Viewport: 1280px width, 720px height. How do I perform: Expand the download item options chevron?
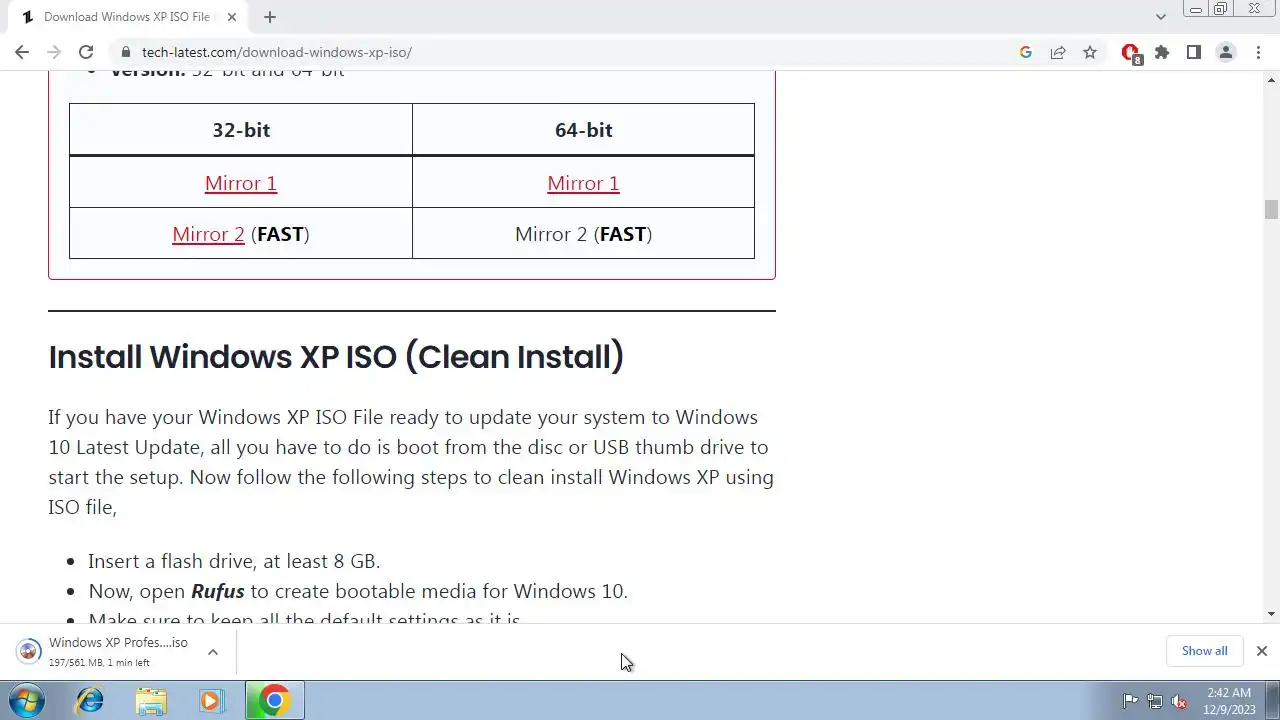click(x=213, y=652)
